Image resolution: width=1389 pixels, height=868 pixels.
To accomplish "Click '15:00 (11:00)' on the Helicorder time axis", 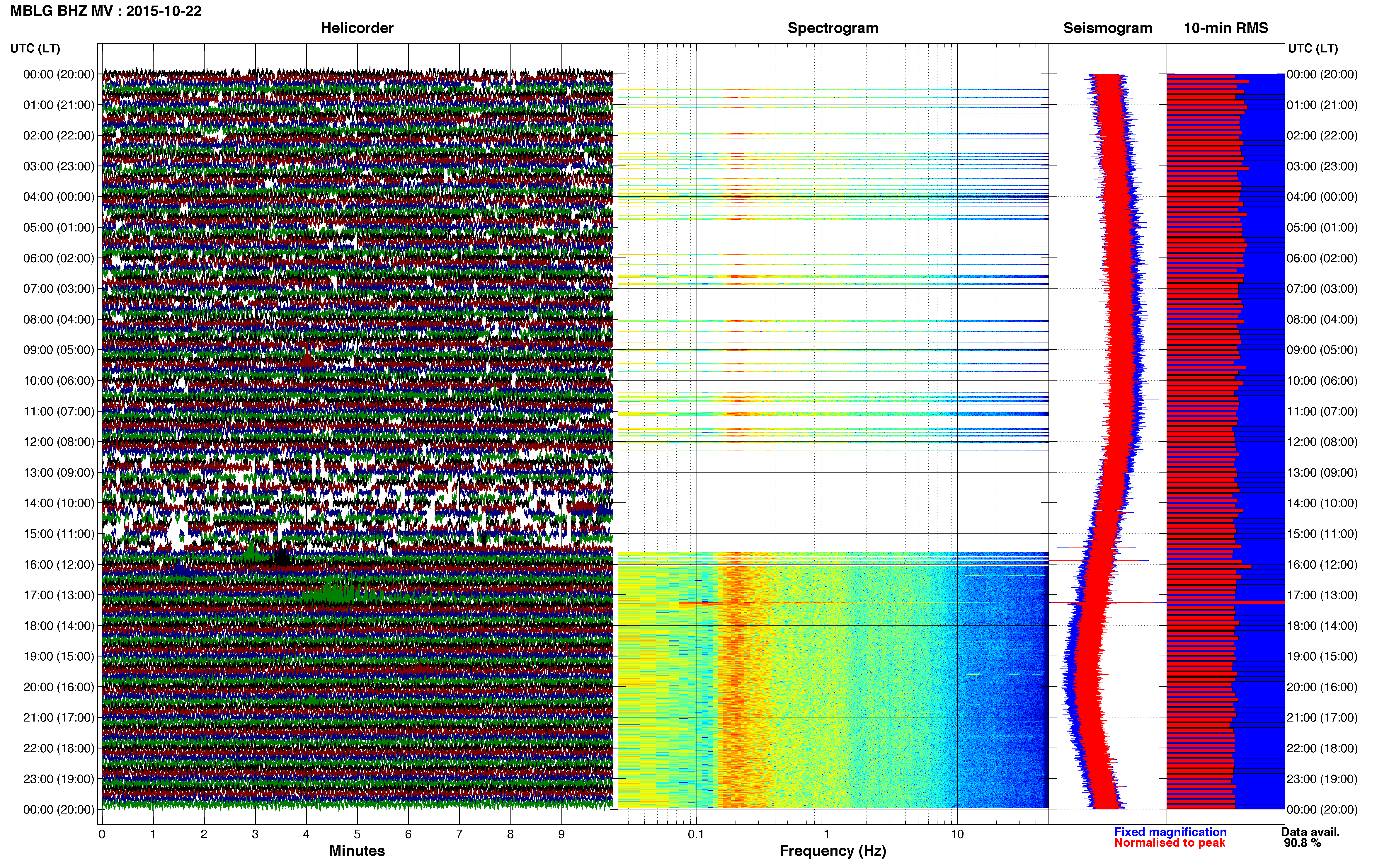I will point(59,534).
